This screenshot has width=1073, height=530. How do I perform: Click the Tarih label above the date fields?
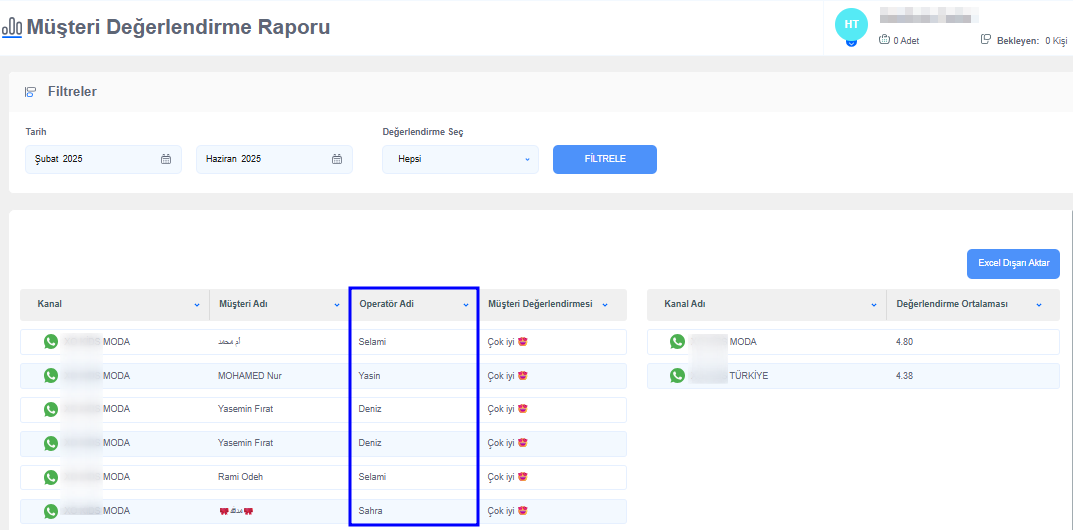36,131
